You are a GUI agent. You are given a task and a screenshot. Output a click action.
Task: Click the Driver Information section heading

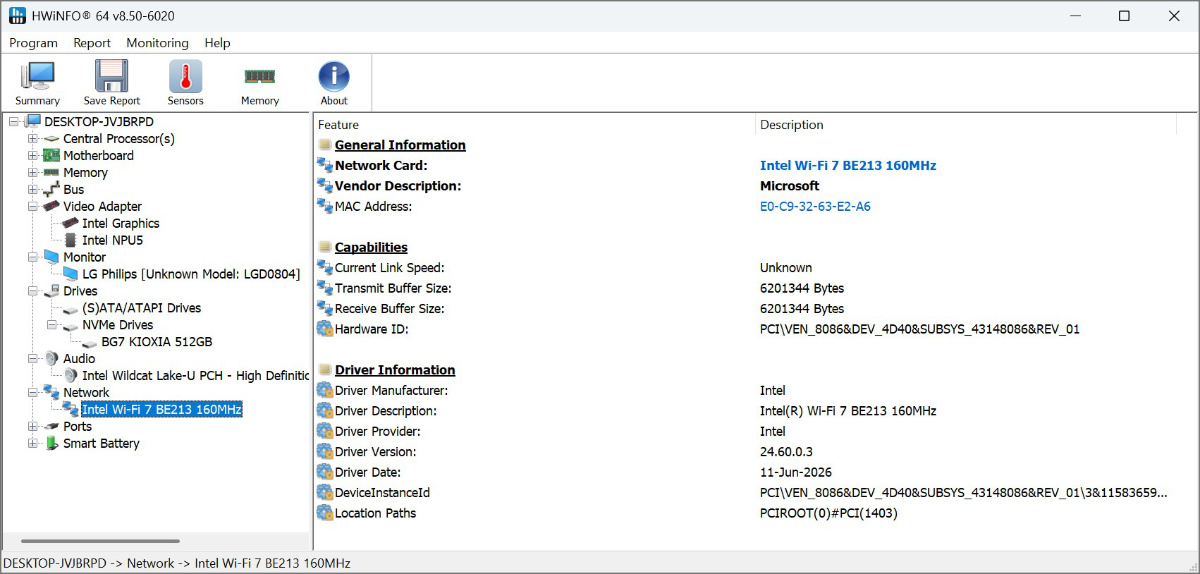tap(395, 371)
